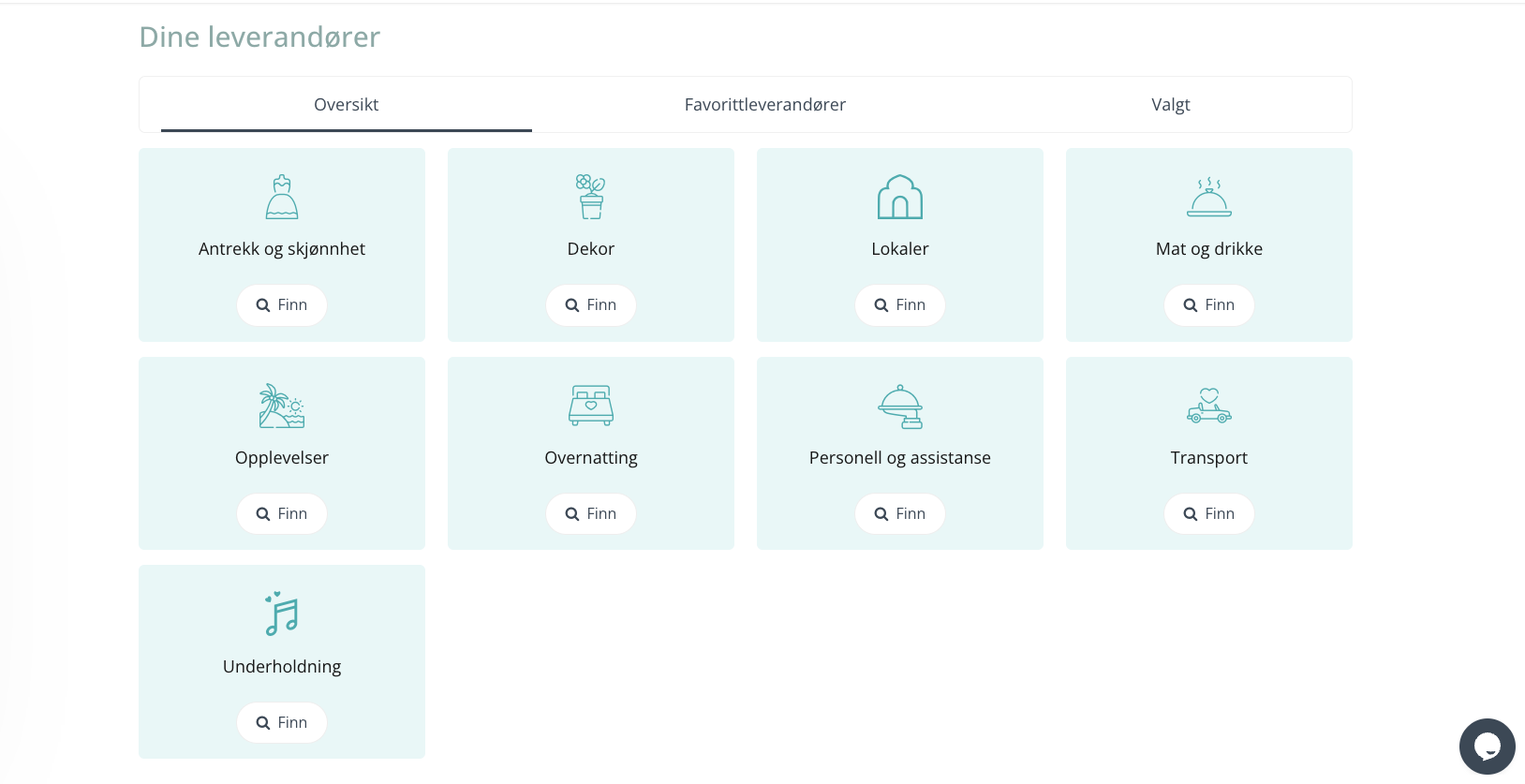Image resolution: width=1525 pixels, height=784 pixels.
Task: Click the music note Underholdning icon
Action: coord(282,614)
